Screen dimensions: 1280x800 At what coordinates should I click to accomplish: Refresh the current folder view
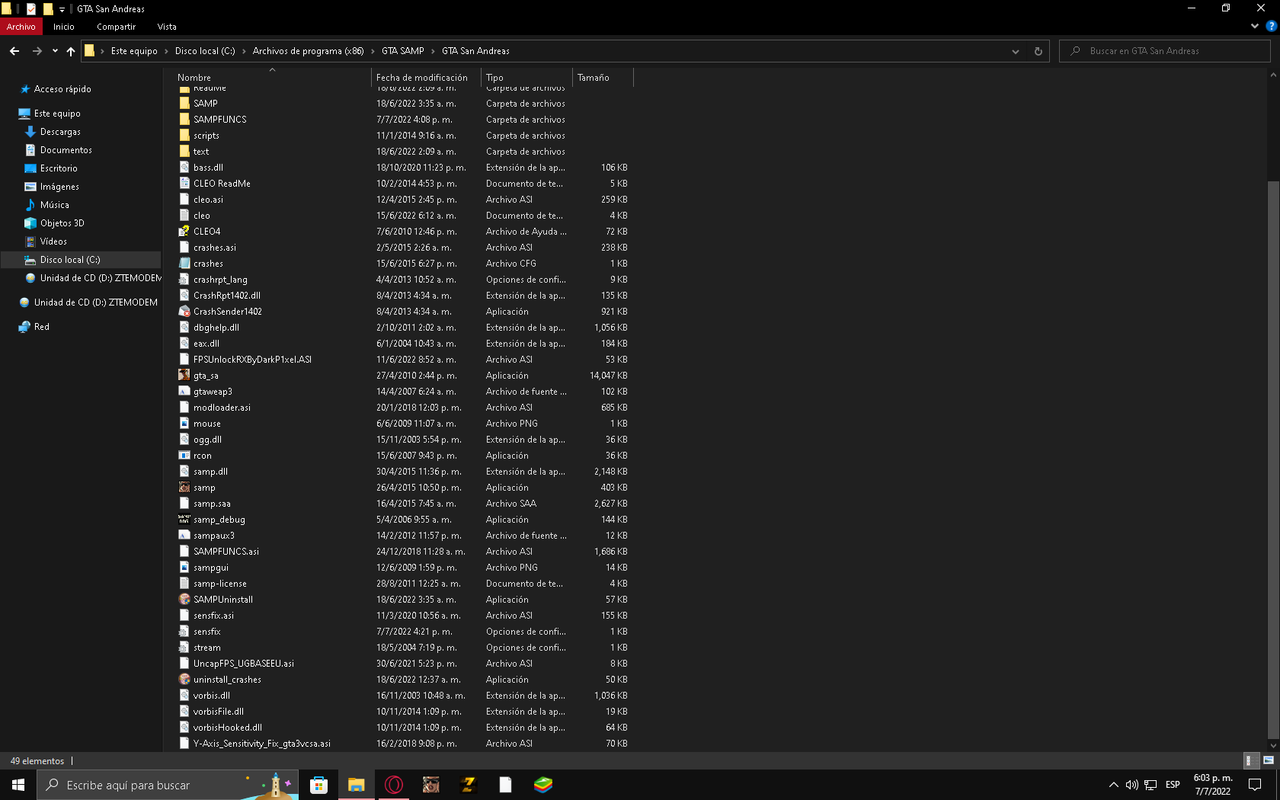1038,51
